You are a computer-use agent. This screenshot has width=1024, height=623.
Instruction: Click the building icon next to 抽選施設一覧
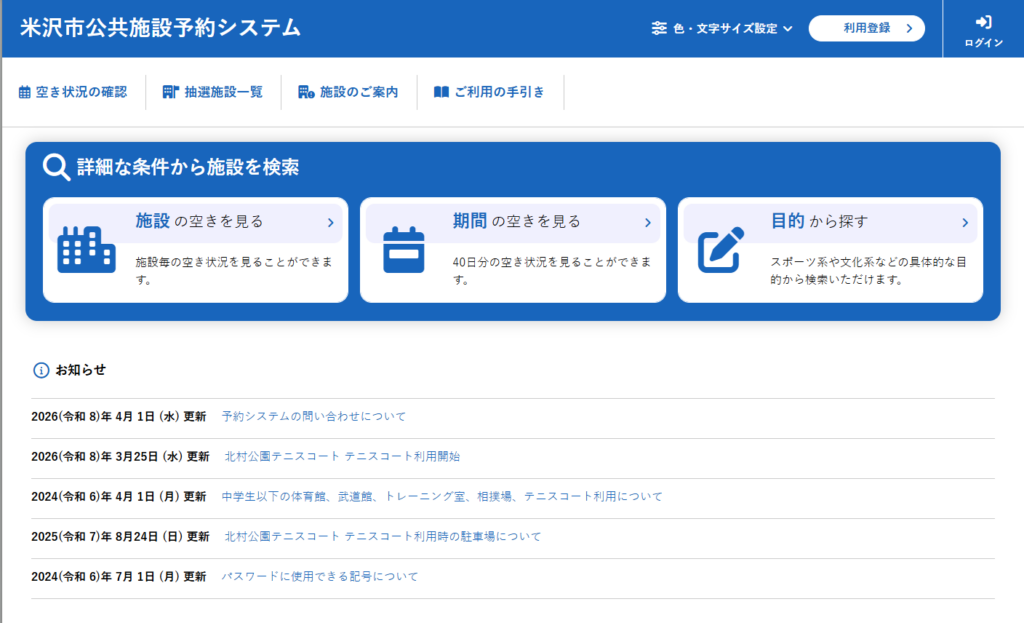169,92
